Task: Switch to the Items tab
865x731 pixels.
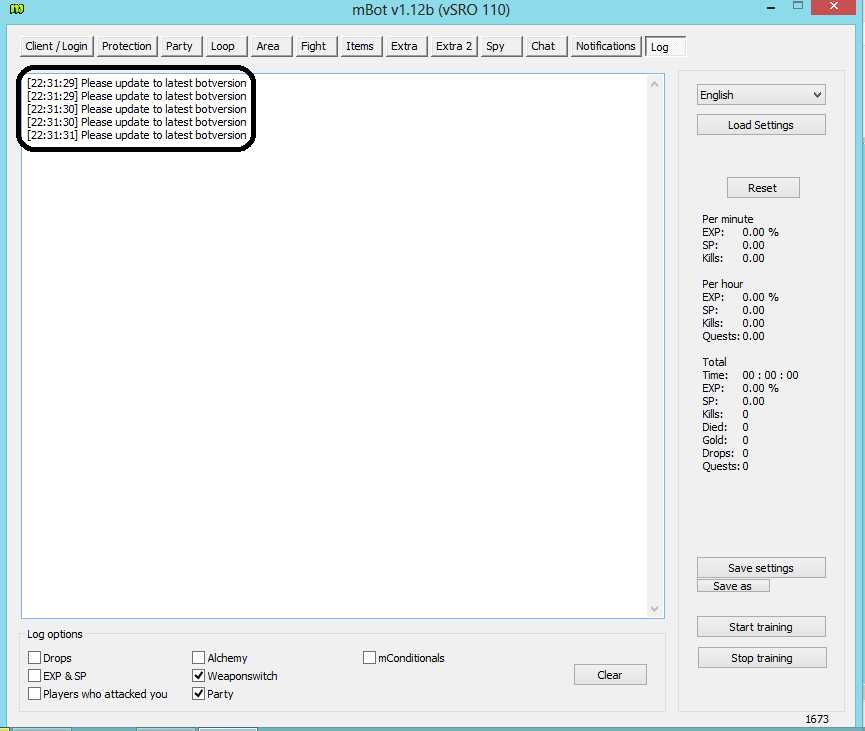Action: point(360,46)
